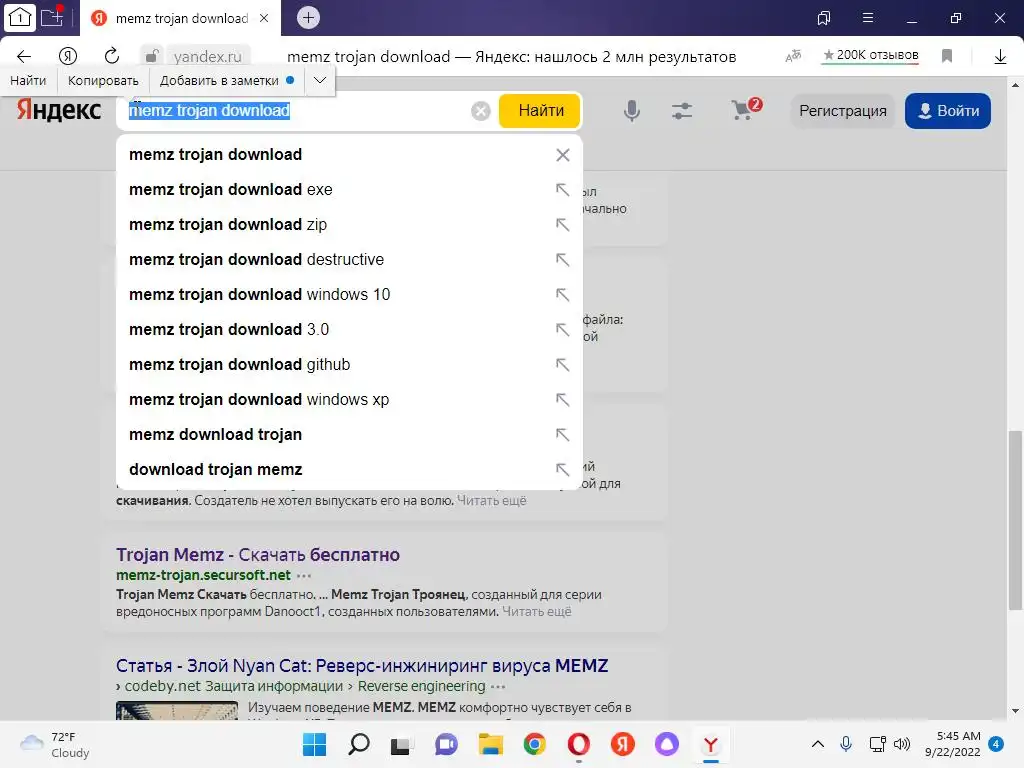Open the Windows Start menu
1024x768 pixels.
coord(314,744)
